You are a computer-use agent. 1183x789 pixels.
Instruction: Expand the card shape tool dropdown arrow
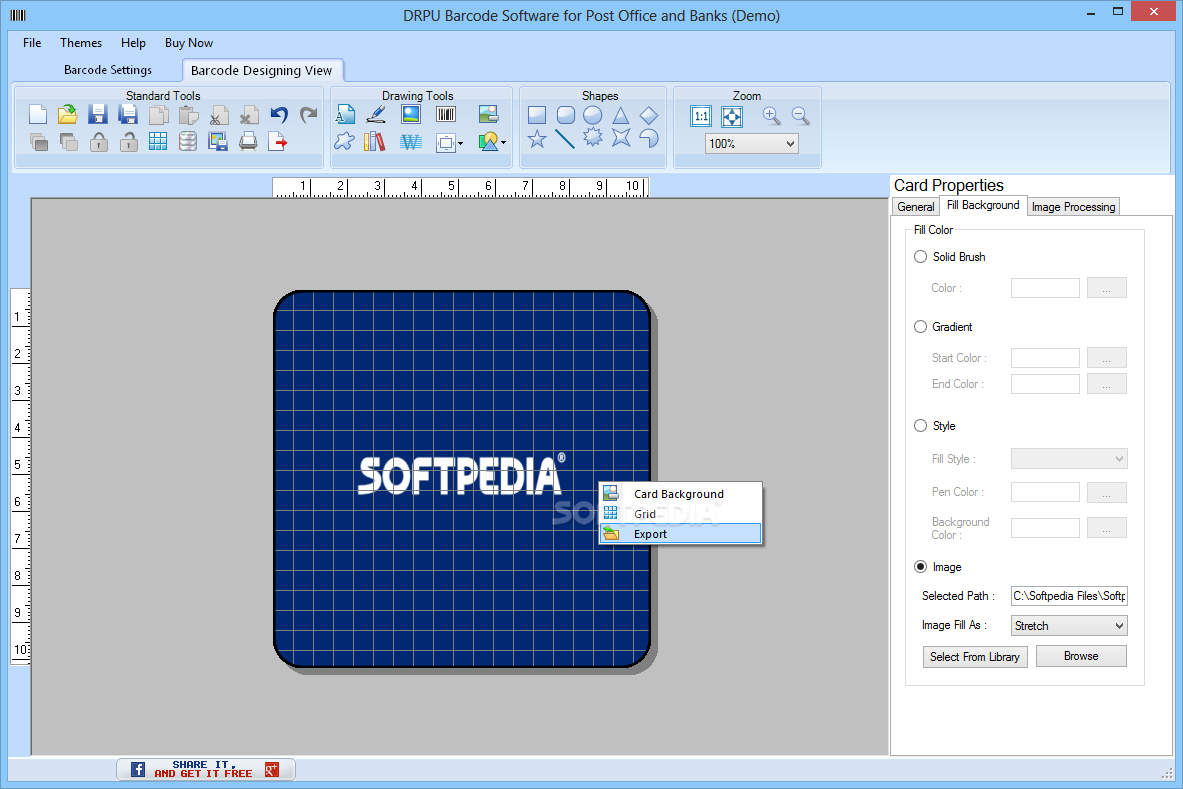pos(460,143)
